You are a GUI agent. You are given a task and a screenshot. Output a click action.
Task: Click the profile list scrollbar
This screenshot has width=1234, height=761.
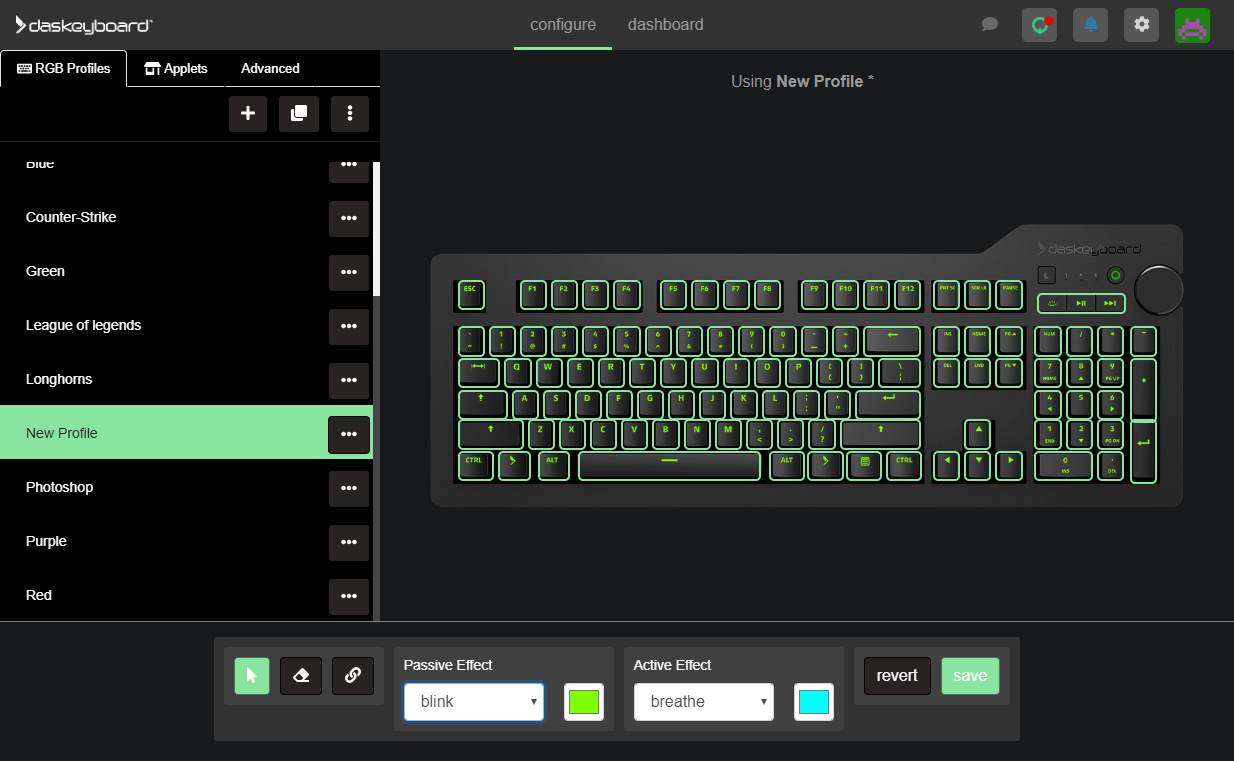(377, 229)
